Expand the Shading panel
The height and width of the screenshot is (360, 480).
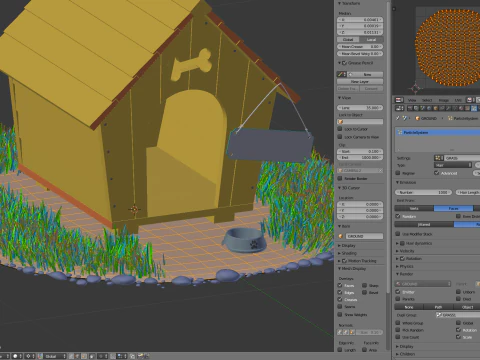(340, 253)
